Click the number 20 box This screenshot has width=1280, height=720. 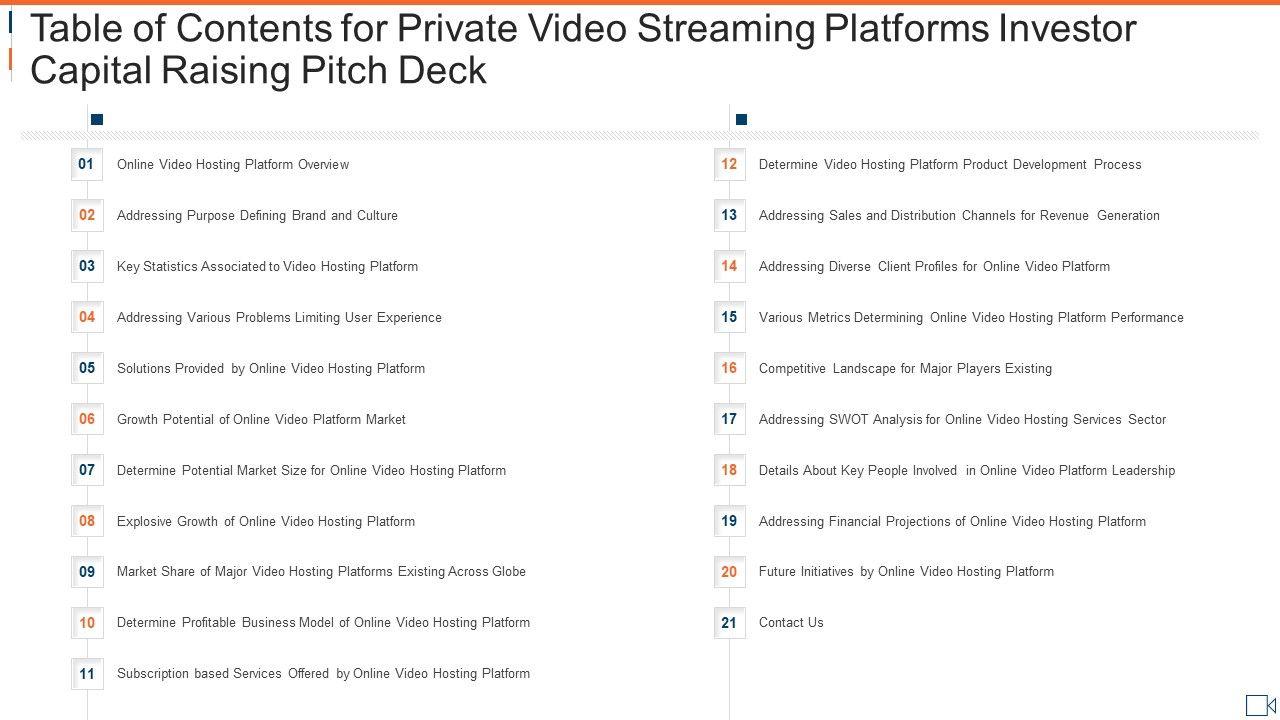click(729, 572)
